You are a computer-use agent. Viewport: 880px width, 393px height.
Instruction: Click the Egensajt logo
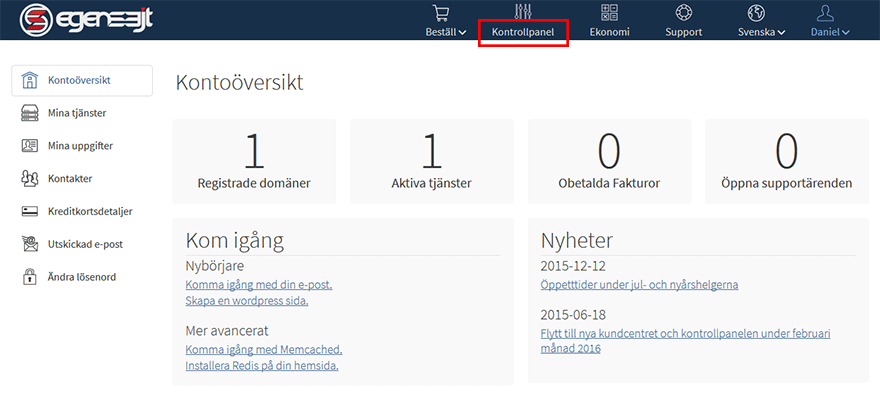[x=86, y=20]
